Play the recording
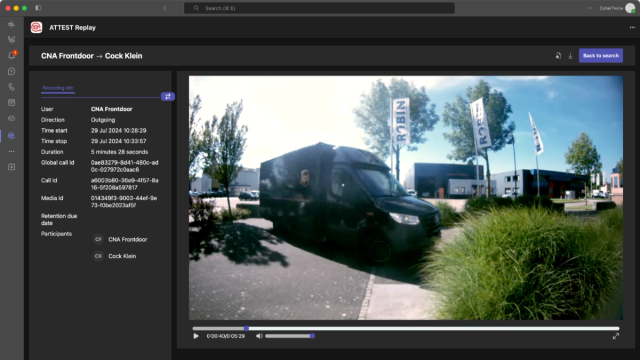This screenshot has height=360, width=640. tap(196, 336)
